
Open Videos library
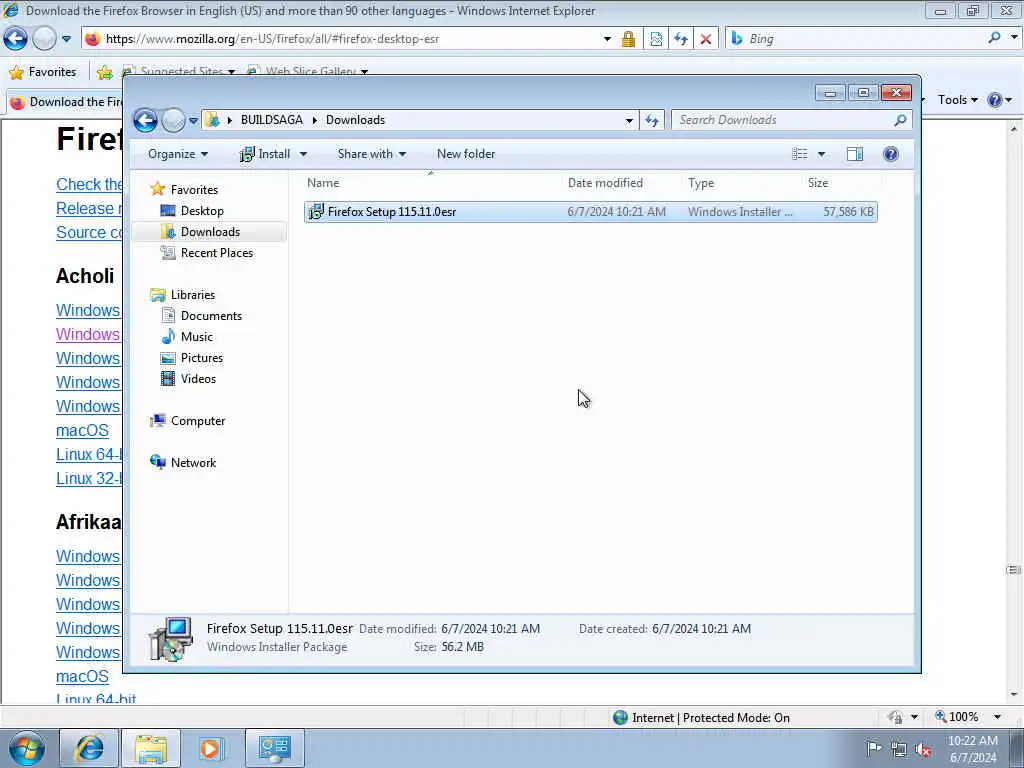(x=198, y=379)
